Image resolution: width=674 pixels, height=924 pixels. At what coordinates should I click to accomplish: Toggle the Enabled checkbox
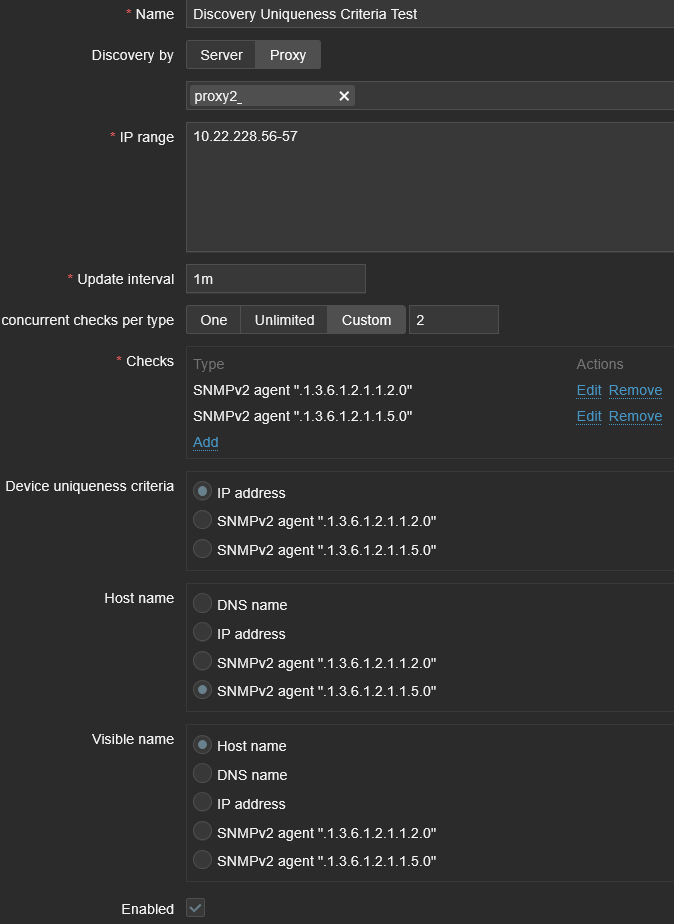tap(196, 908)
